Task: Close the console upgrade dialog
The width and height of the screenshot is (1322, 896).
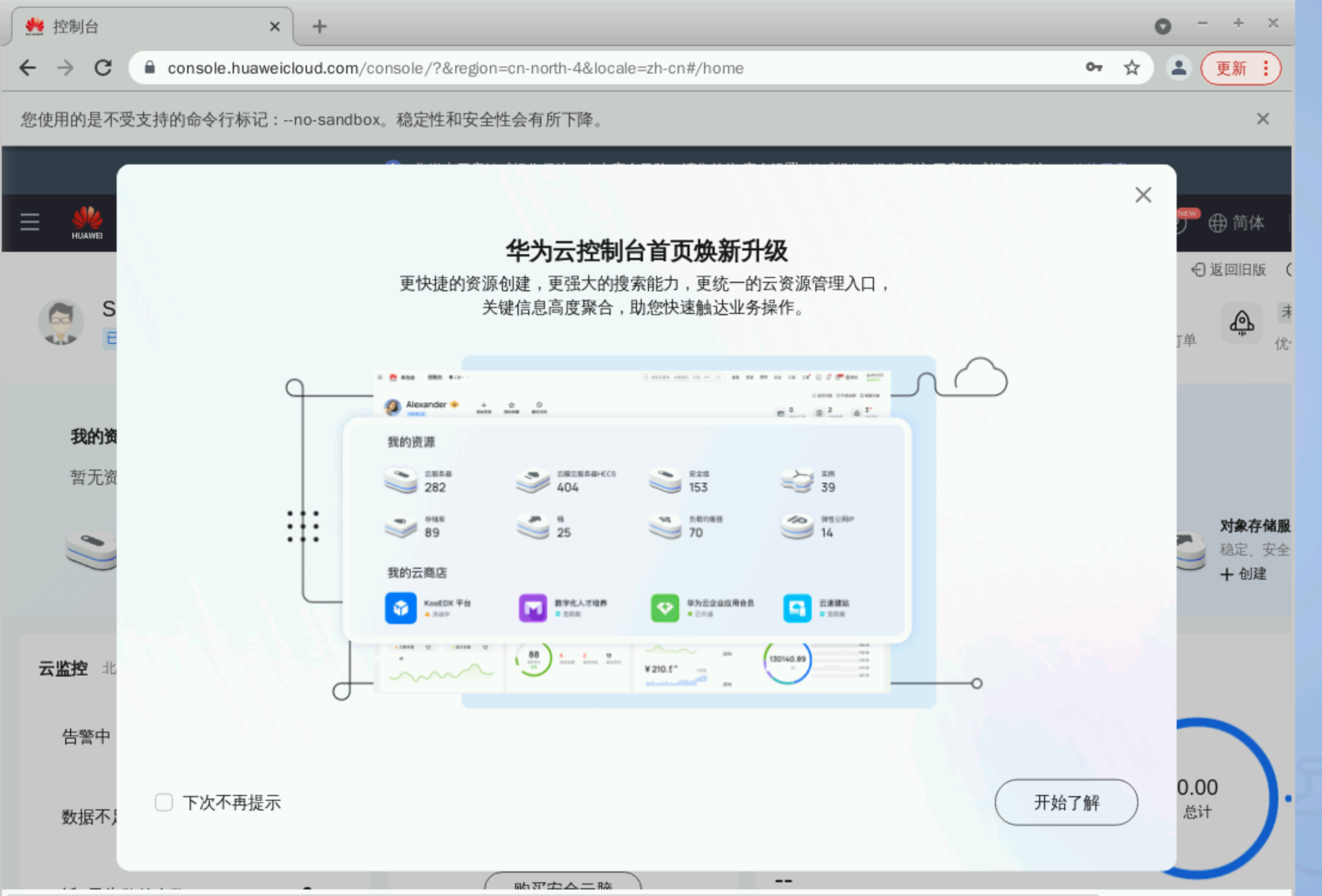Action: (x=1143, y=195)
